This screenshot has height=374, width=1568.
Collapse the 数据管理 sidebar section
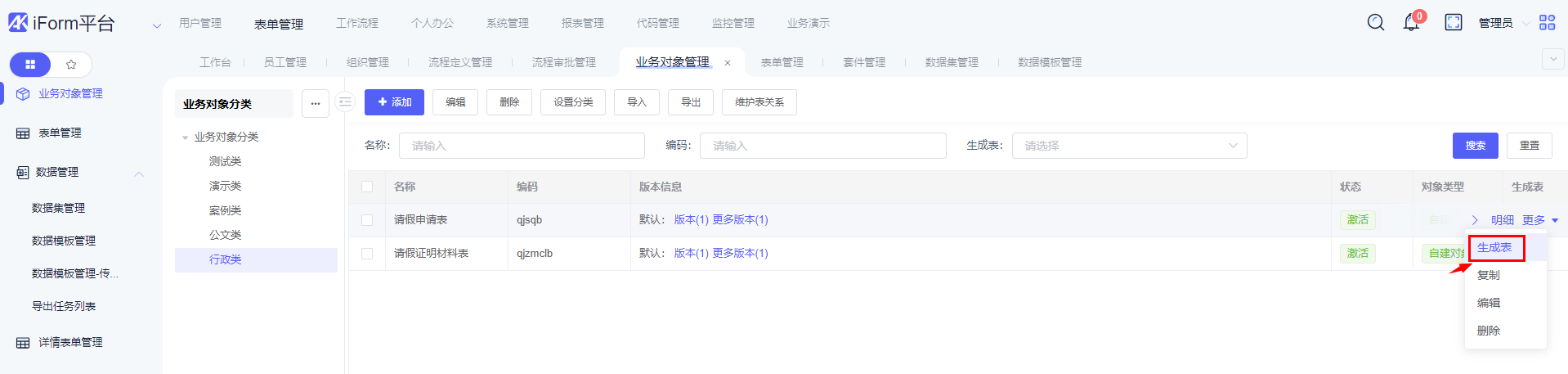[x=139, y=173]
